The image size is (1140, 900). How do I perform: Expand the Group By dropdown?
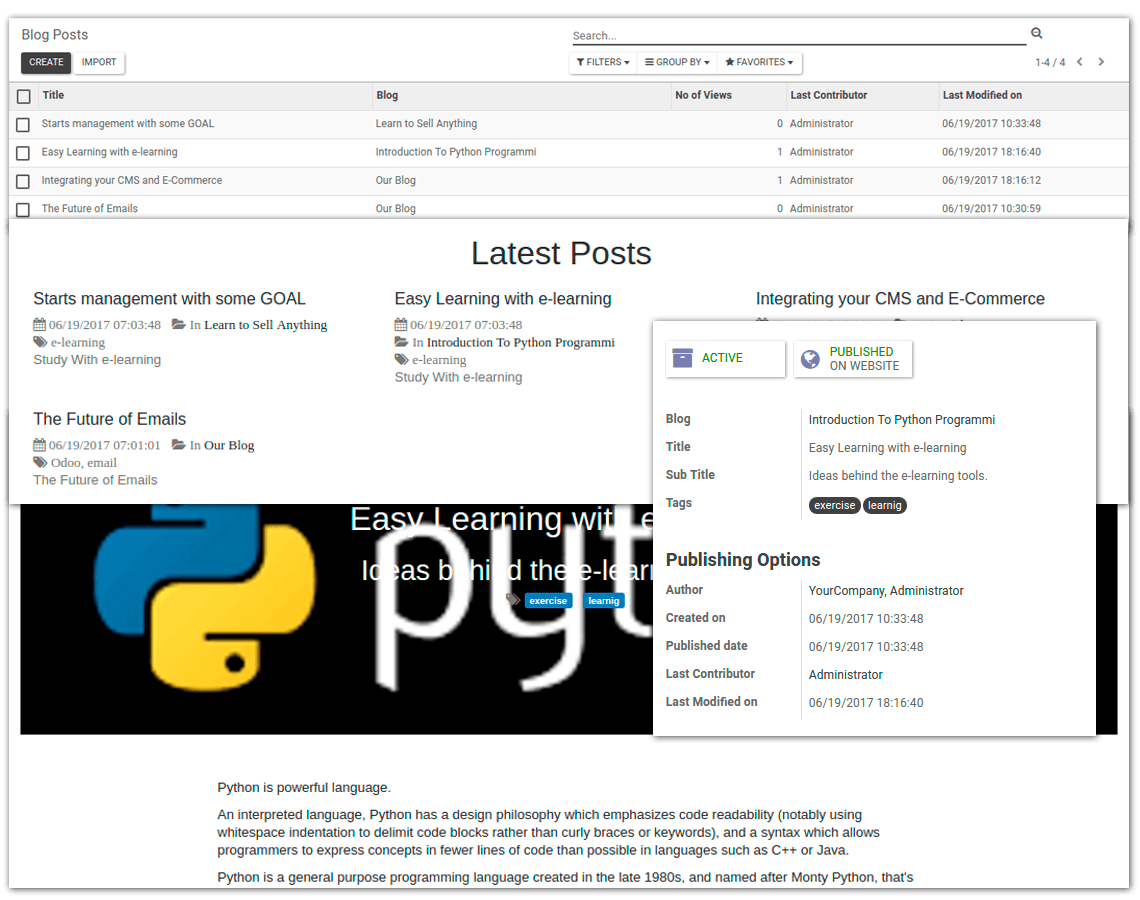tap(677, 62)
